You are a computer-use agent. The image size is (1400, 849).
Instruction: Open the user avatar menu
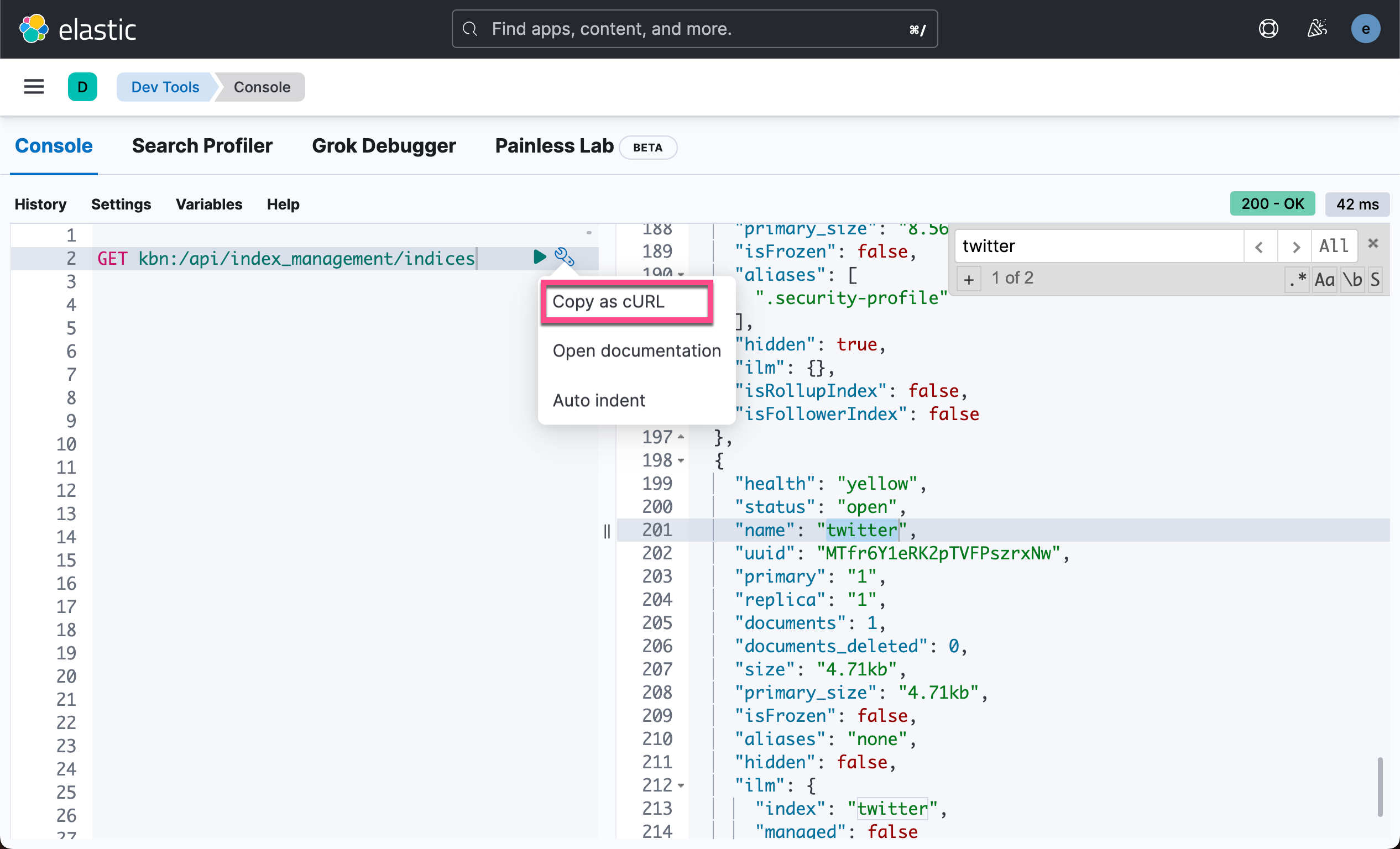pos(1365,29)
